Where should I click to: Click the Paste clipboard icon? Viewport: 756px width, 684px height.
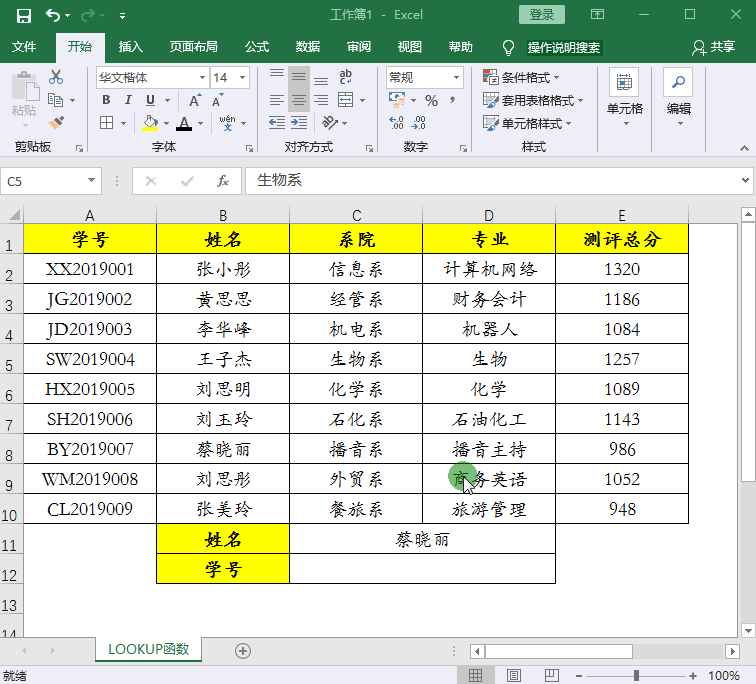(25, 87)
